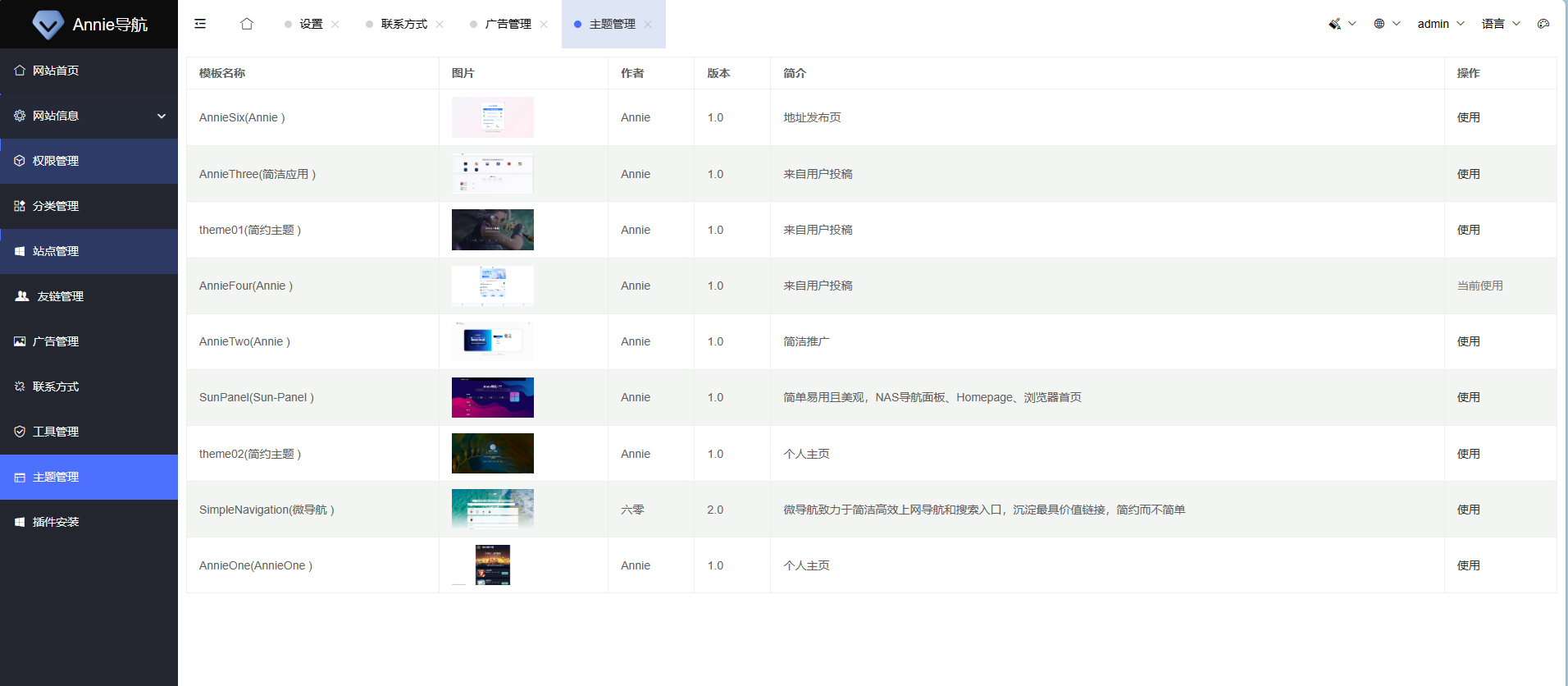This screenshot has height=686, width=1568.
Task: Switch to the 联系方式 tab
Action: 403,25
